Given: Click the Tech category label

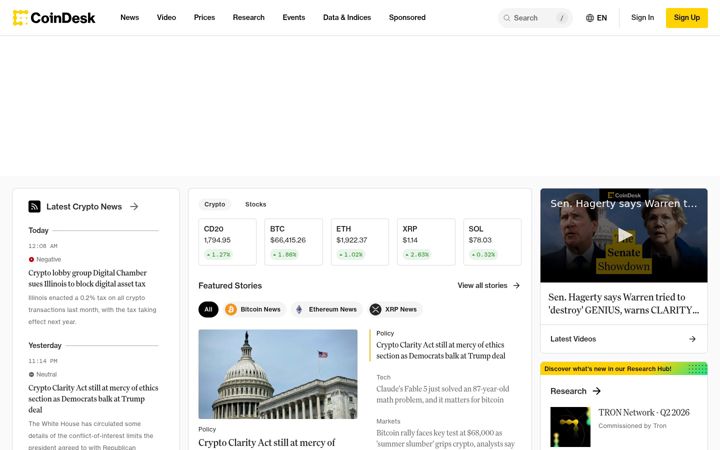Looking at the screenshot, I should pyautogui.click(x=383, y=377).
